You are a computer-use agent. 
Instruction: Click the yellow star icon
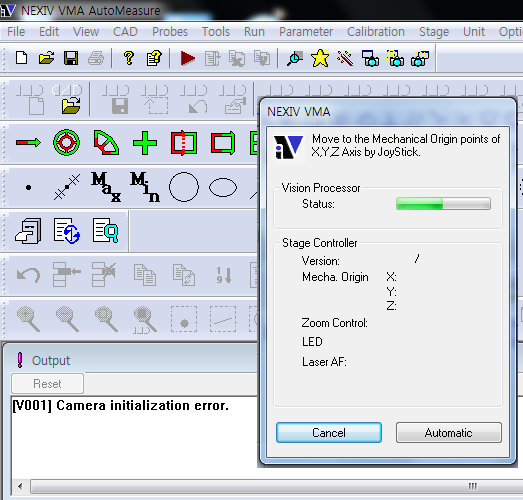point(320,58)
